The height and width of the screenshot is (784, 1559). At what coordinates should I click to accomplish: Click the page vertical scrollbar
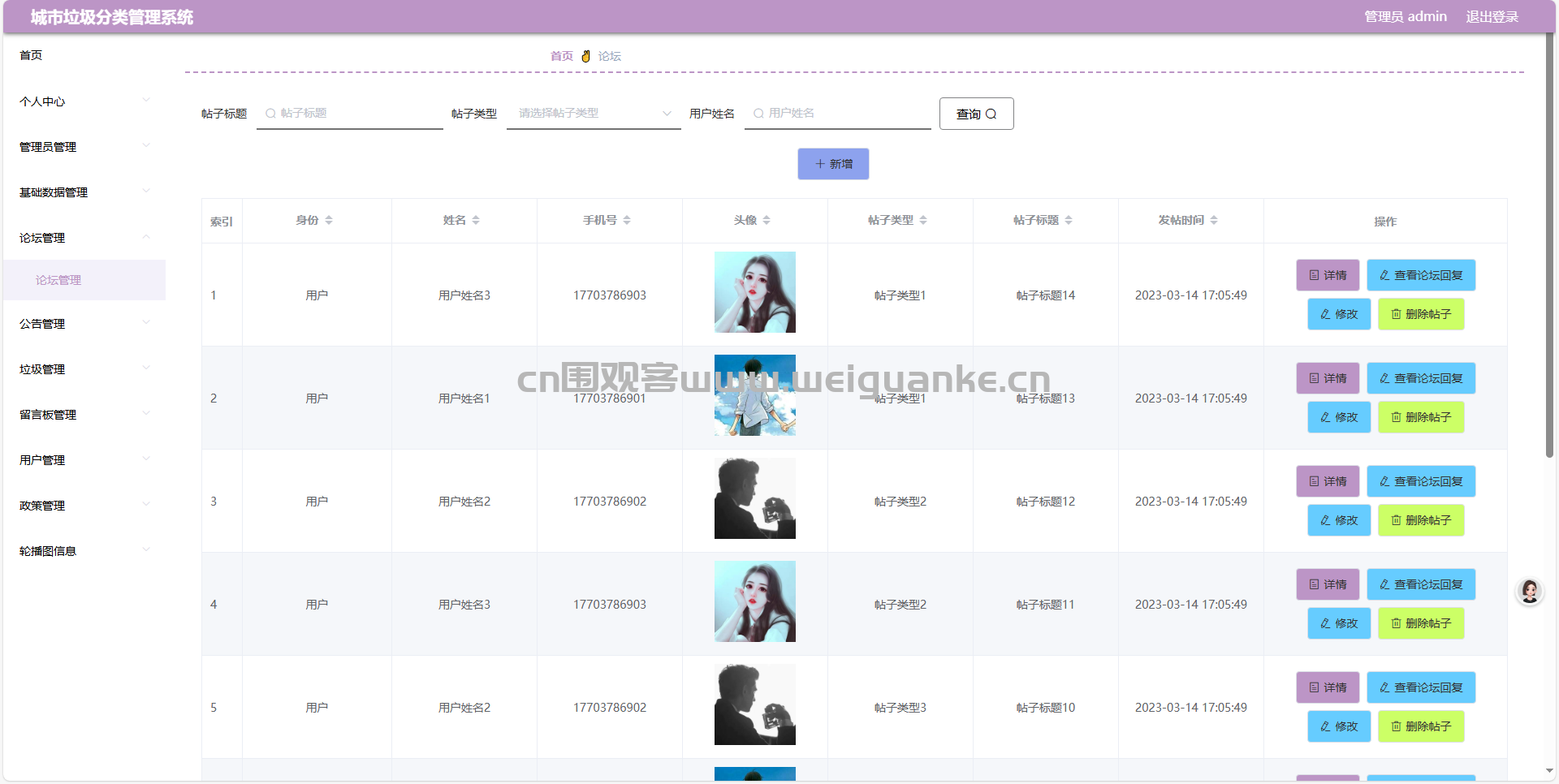click(x=1549, y=243)
